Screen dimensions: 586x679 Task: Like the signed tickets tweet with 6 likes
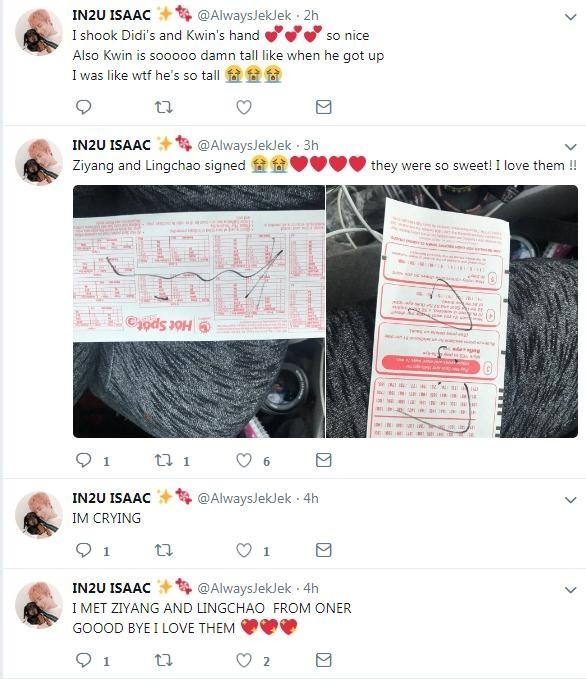click(x=244, y=460)
